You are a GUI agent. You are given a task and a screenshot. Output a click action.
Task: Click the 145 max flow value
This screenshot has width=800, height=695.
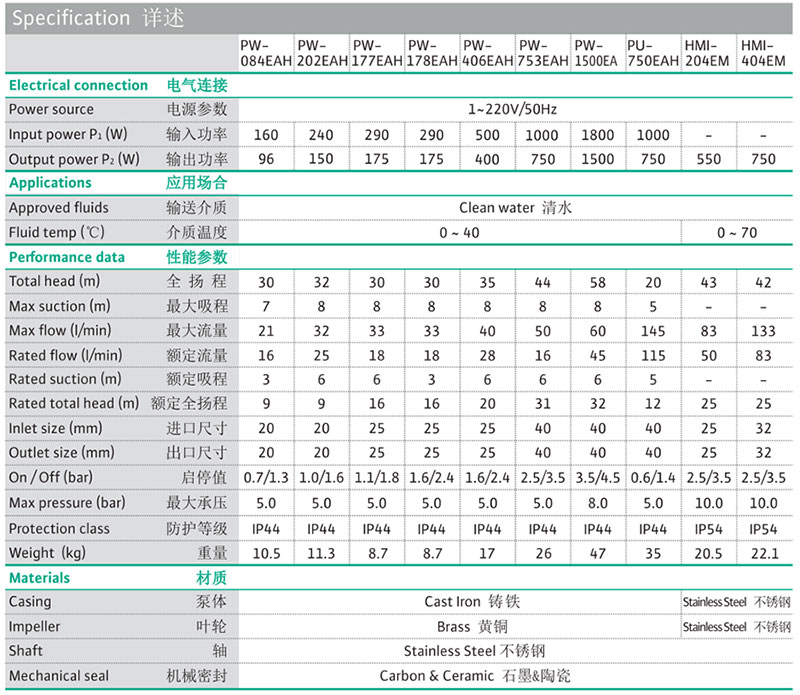click(653, 330)
